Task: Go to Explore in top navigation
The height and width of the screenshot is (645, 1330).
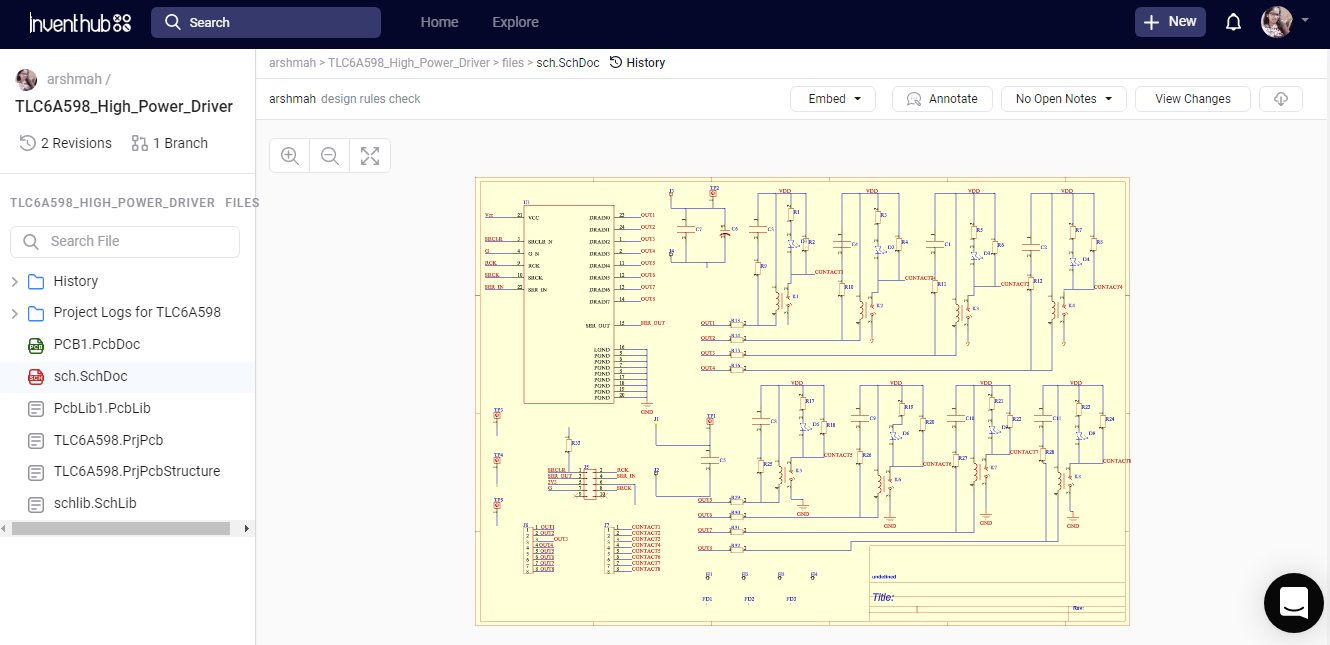Action: point(516,22)
